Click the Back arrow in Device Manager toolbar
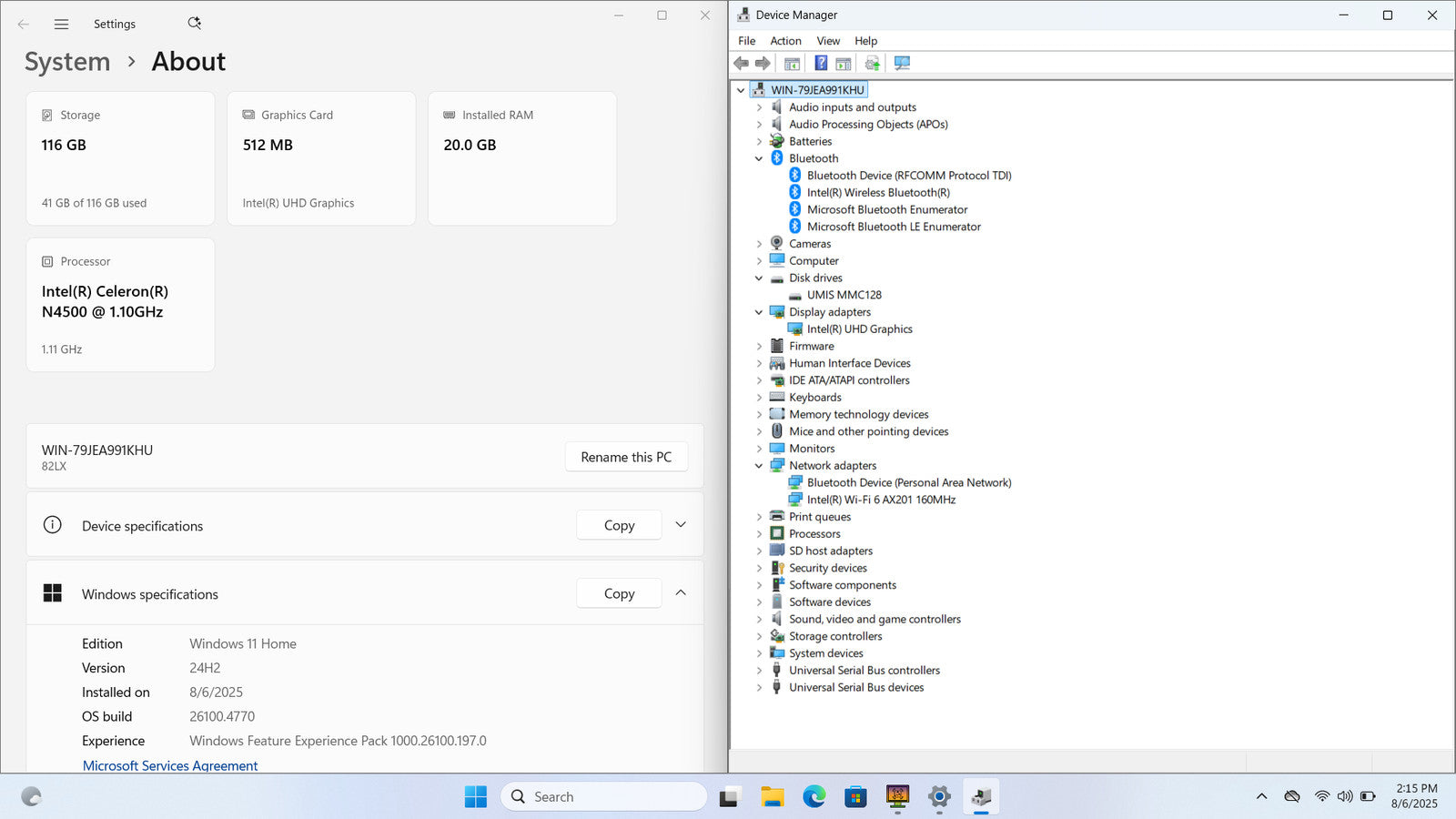This screenshot has height=819, width=1456. (741, 64)
